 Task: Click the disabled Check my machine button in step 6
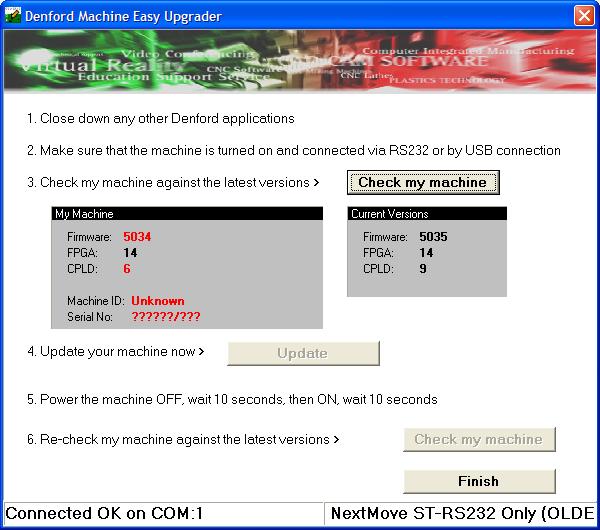click(x=479, y=439)
